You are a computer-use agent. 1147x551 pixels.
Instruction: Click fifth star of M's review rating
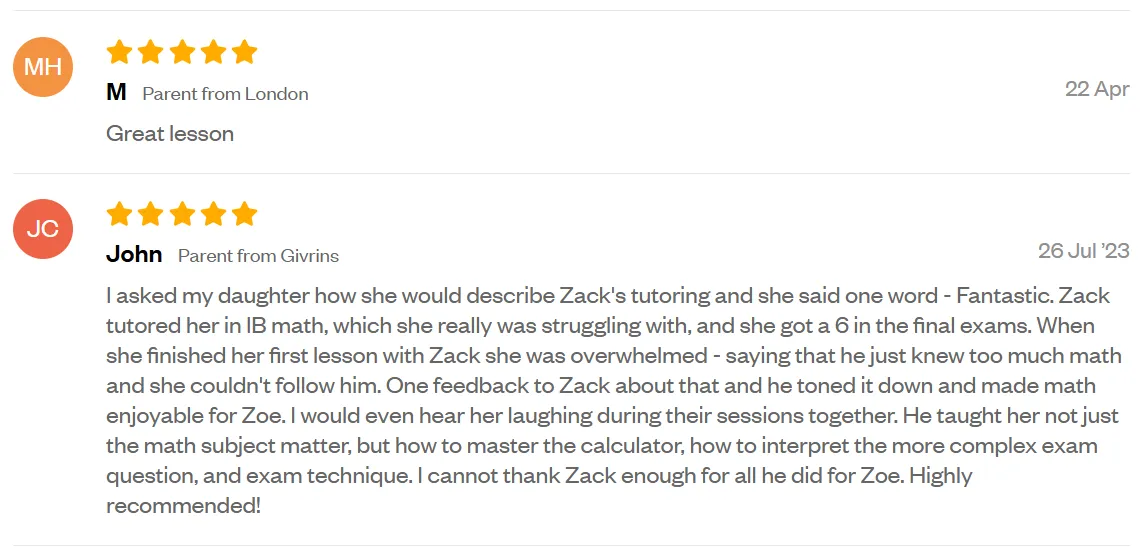click(x=244, y=52)
